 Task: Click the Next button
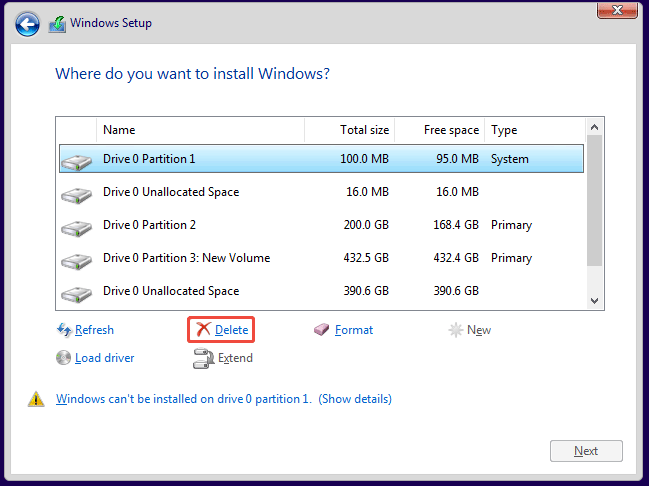tap(586, 451)
